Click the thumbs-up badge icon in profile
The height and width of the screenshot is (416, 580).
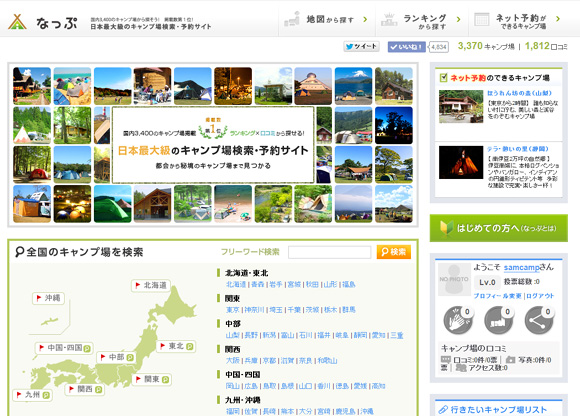(498, 319)
